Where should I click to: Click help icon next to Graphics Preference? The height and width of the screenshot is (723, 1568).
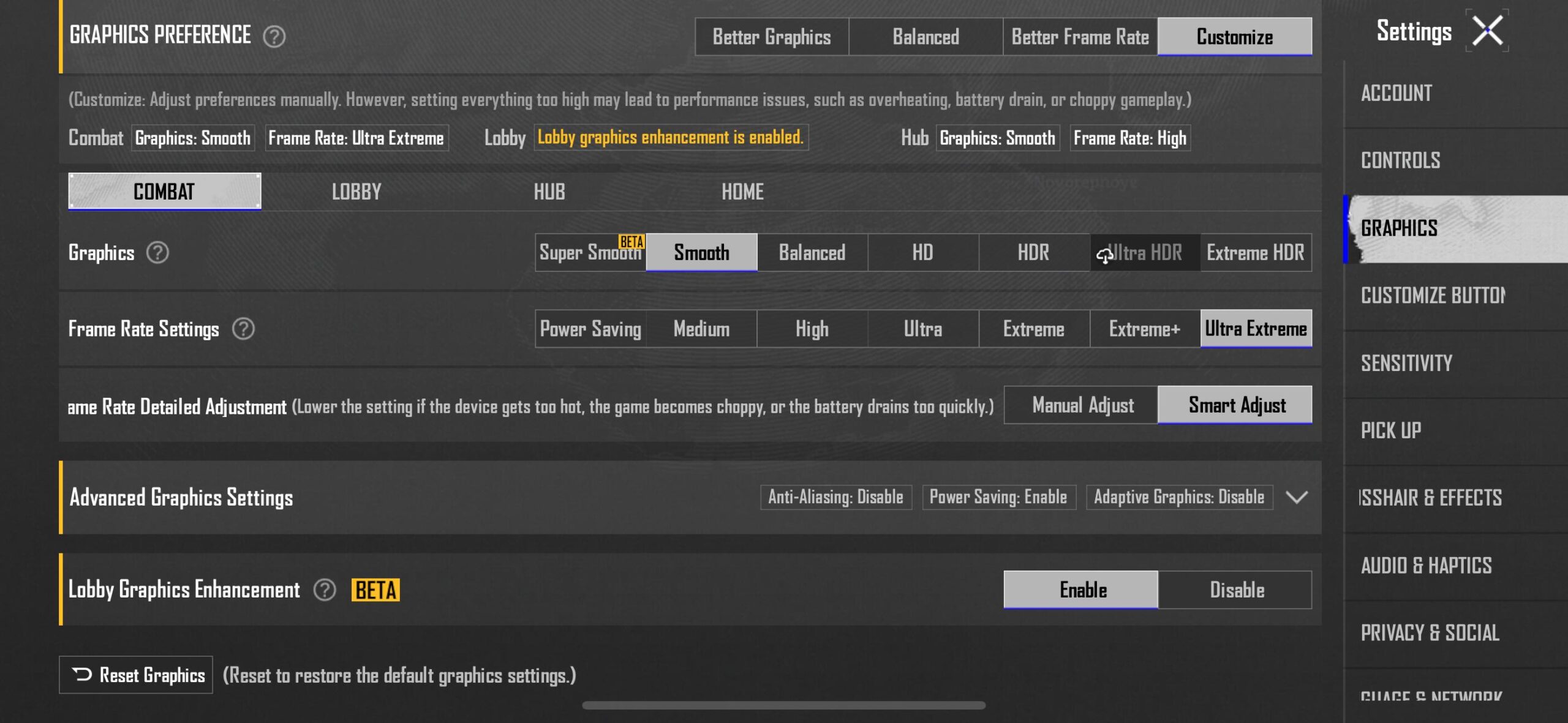pyautogui.click(x=274, y=37)
